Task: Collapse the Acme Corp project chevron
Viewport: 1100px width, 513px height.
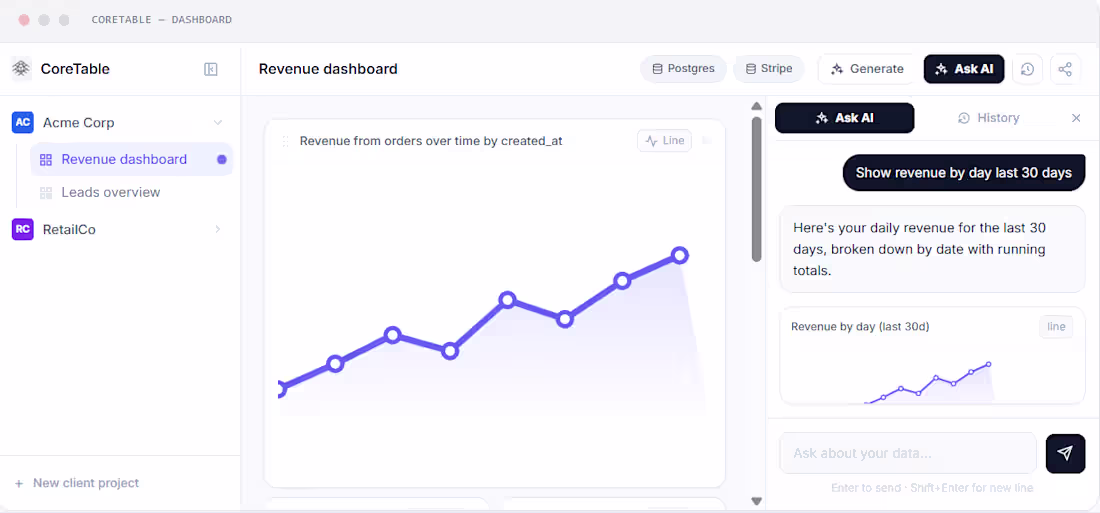Action: click(217, 123)
